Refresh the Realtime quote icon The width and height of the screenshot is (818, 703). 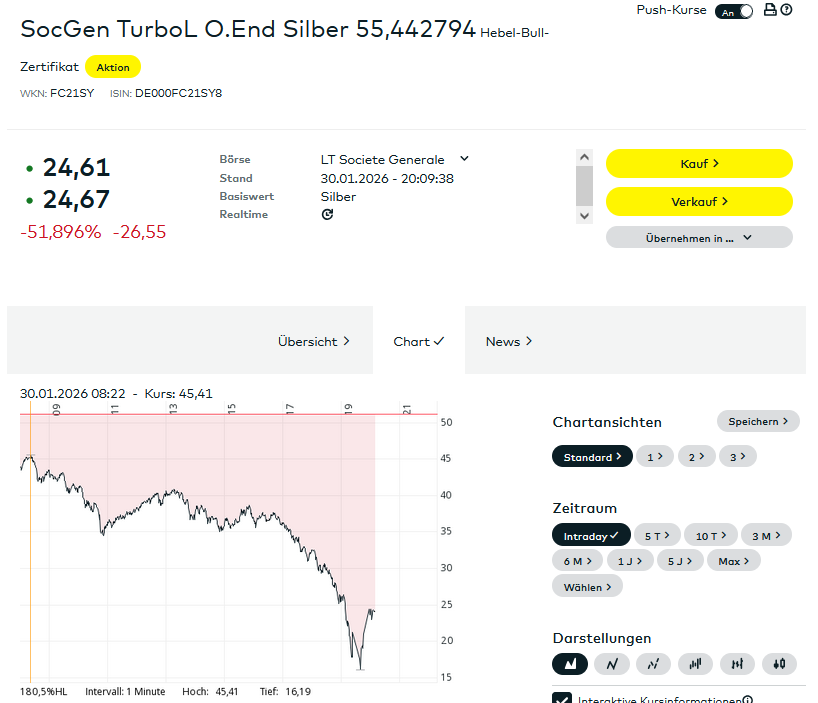[327, 215]
